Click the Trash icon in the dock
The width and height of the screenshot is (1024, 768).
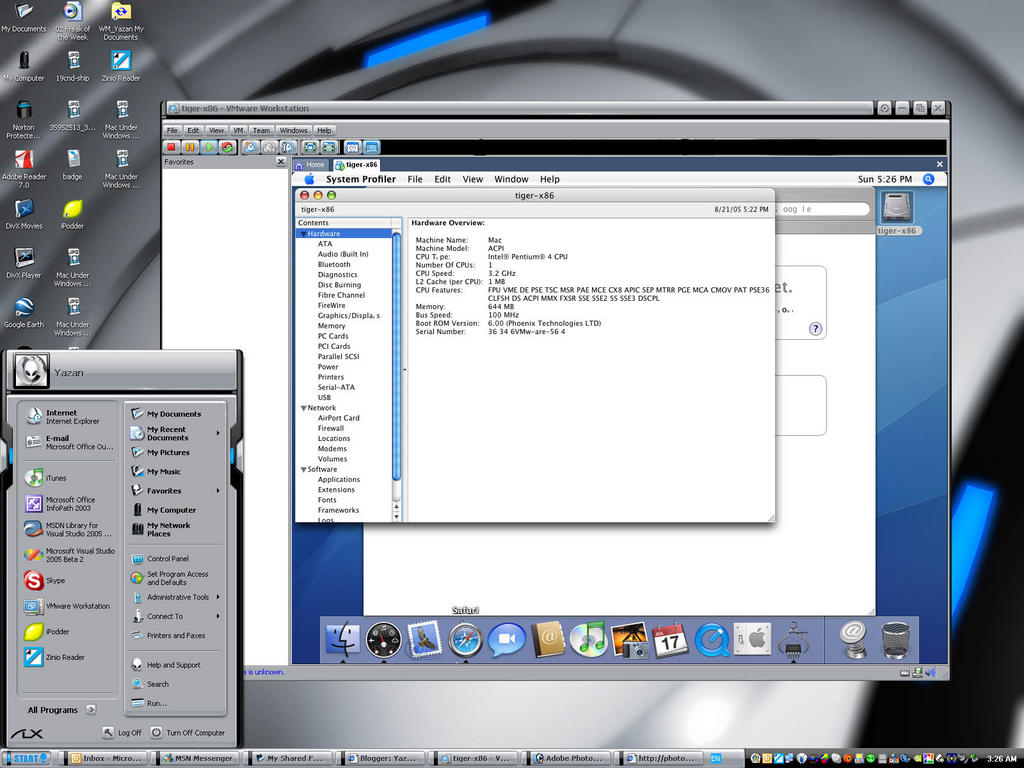click(x=895, y=639)
